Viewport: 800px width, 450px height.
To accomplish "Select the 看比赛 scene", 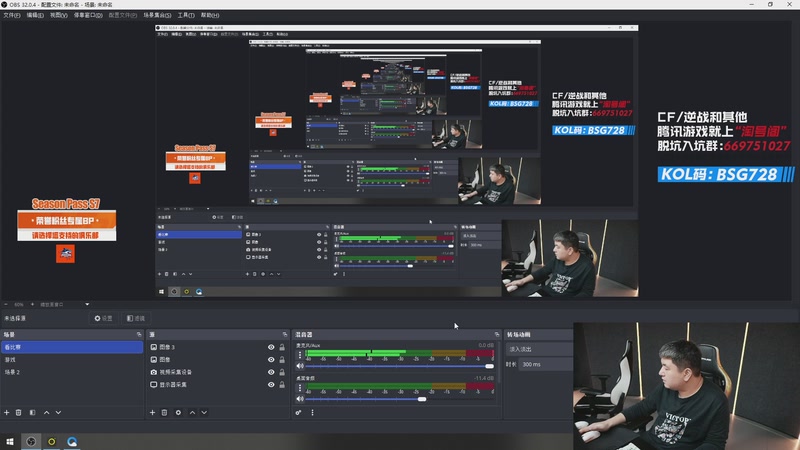I will point(72,347).
